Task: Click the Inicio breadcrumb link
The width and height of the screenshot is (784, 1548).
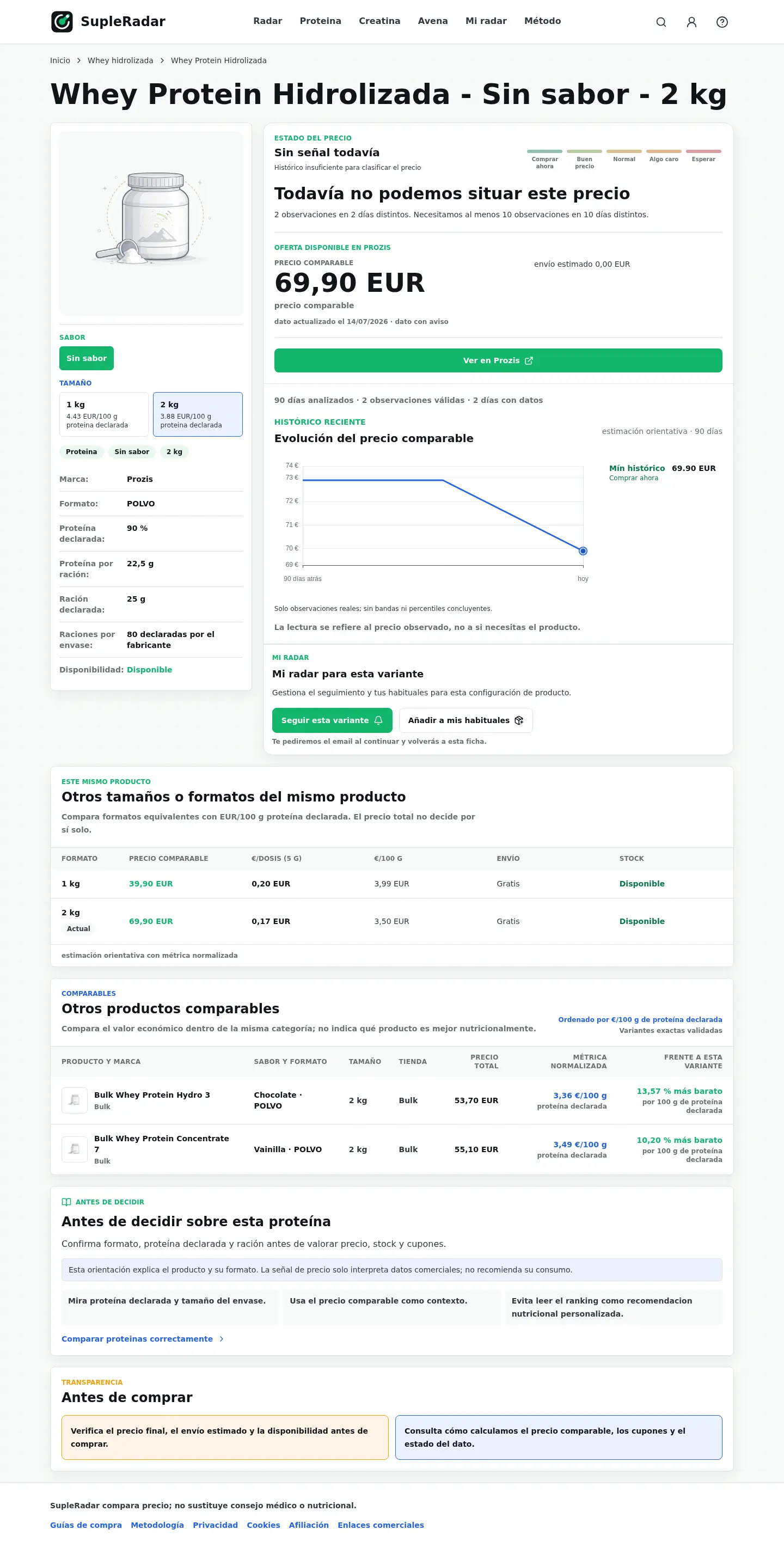Action: (x=60, y=60)
